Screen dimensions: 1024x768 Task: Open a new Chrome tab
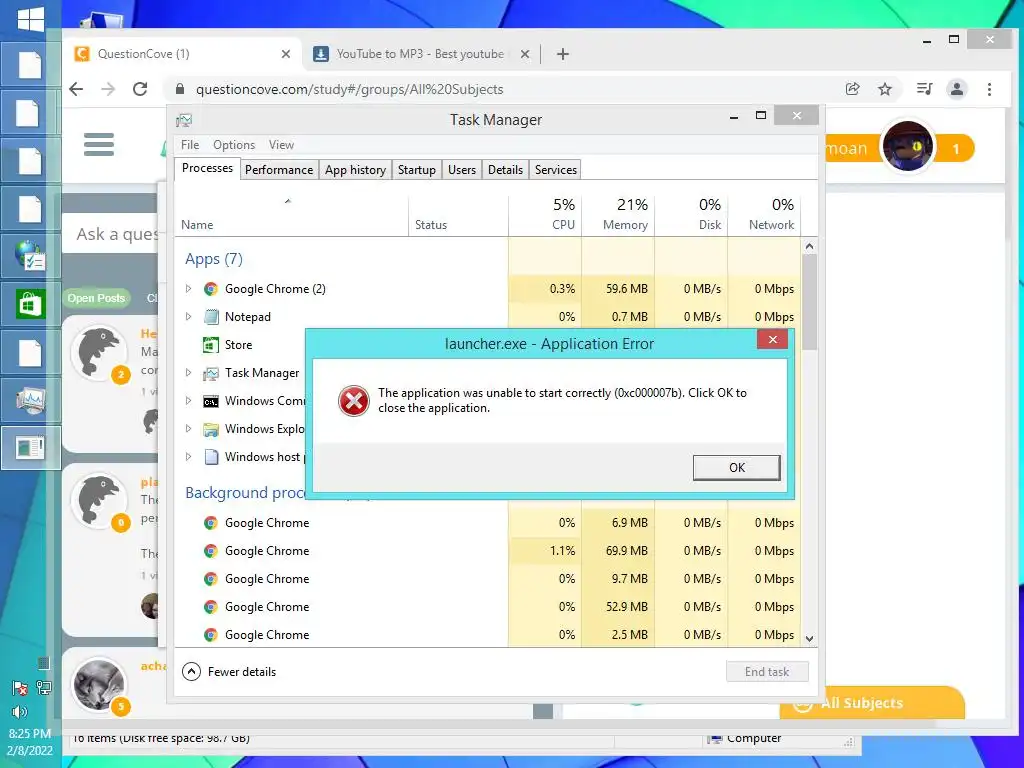point(563,54)
